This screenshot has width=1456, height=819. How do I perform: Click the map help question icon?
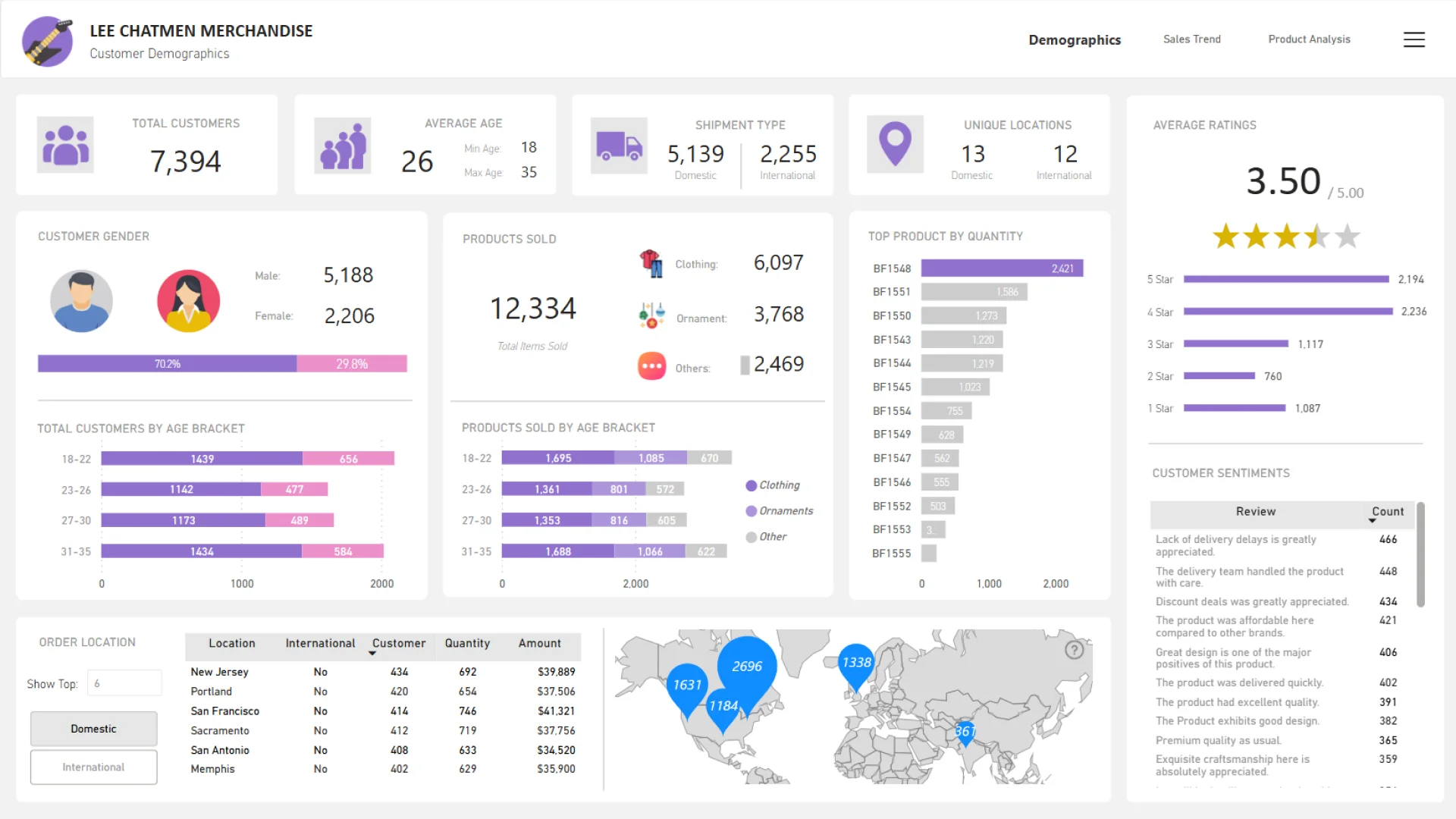(x=1074, y=650)
